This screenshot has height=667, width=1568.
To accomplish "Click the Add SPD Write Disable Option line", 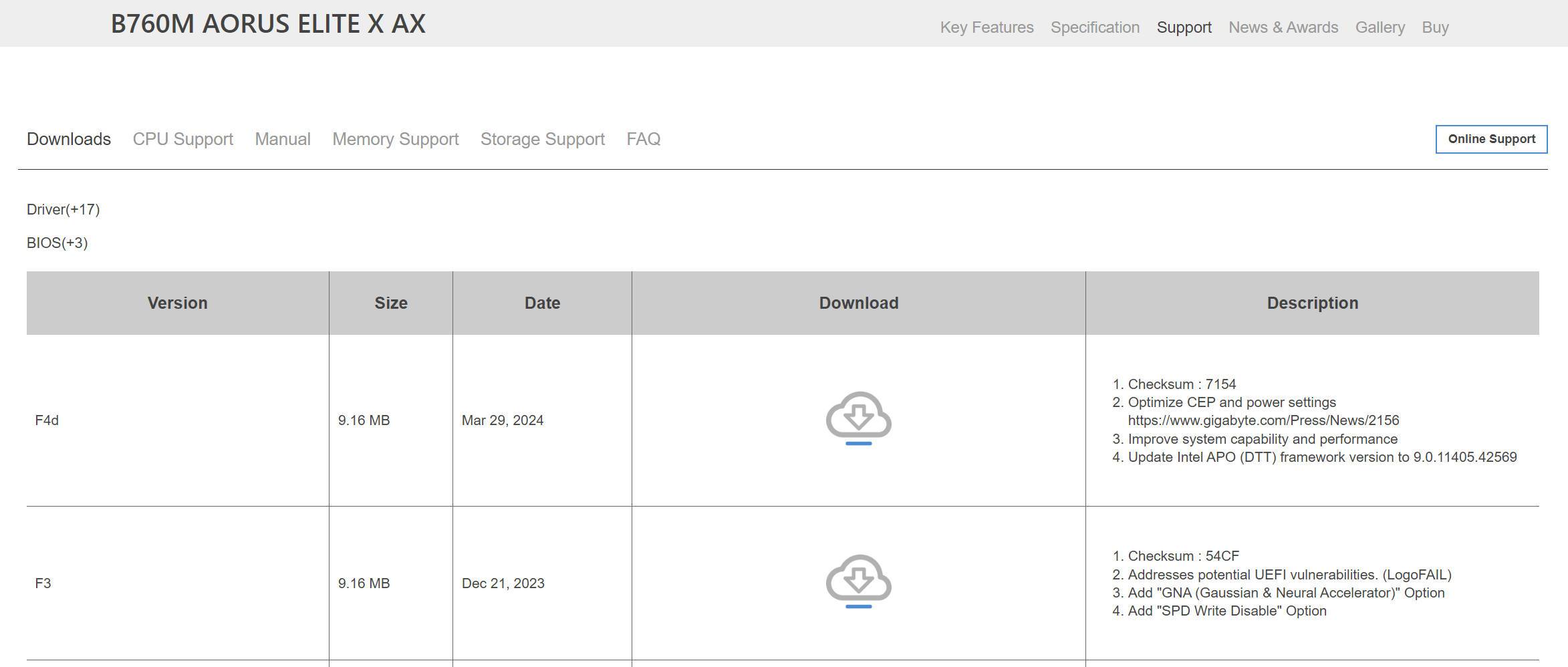I will [1227, 611].
